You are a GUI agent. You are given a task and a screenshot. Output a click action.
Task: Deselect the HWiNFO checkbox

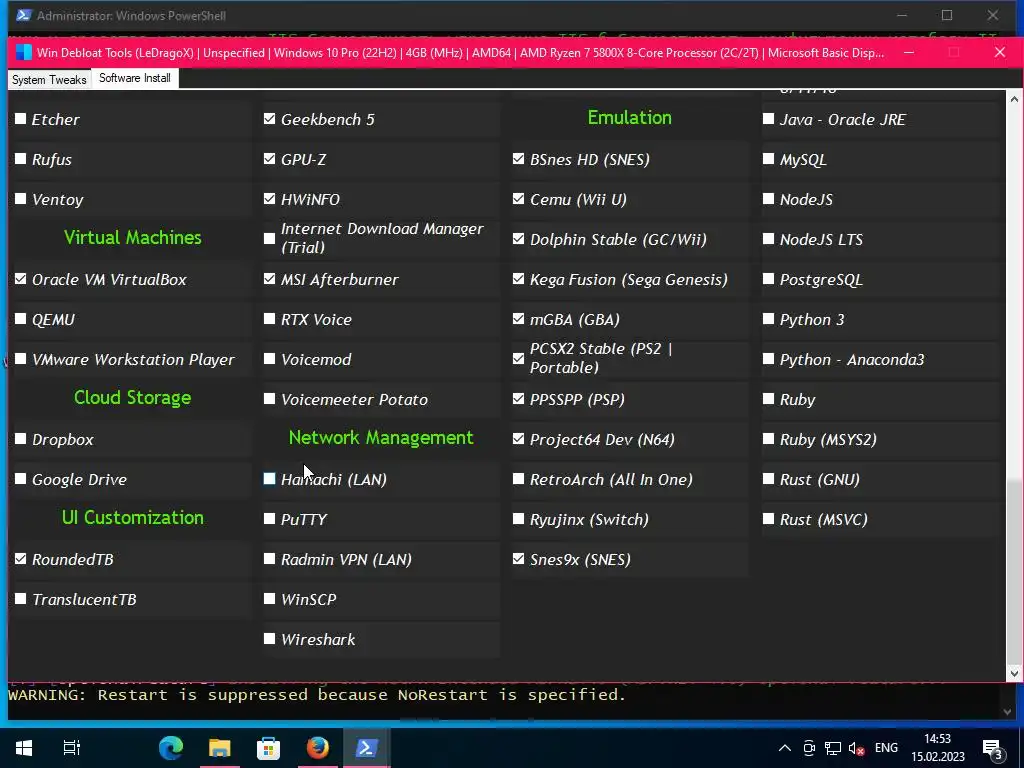tap(270, 199)
